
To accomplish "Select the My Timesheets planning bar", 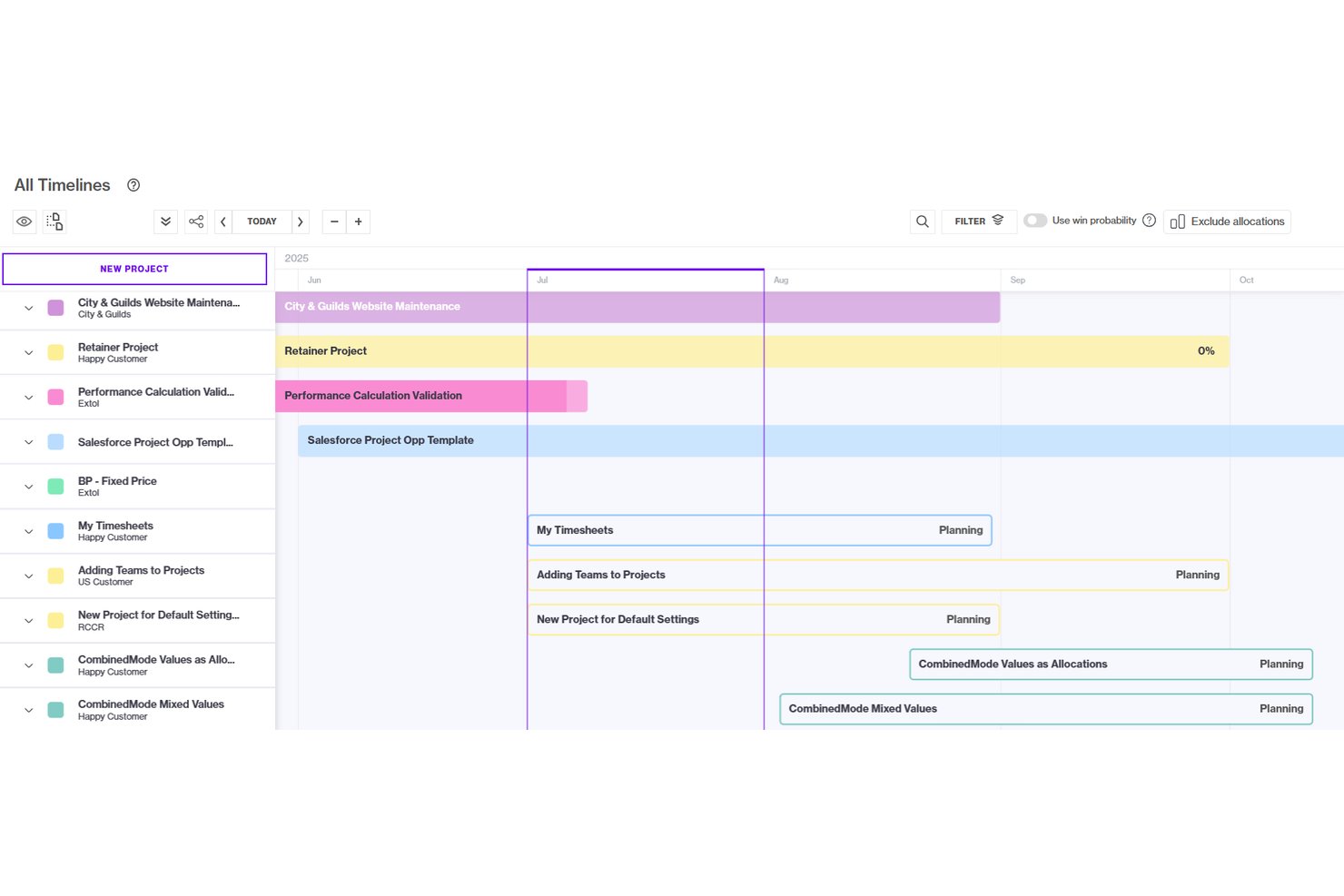I will pos(760,530).
